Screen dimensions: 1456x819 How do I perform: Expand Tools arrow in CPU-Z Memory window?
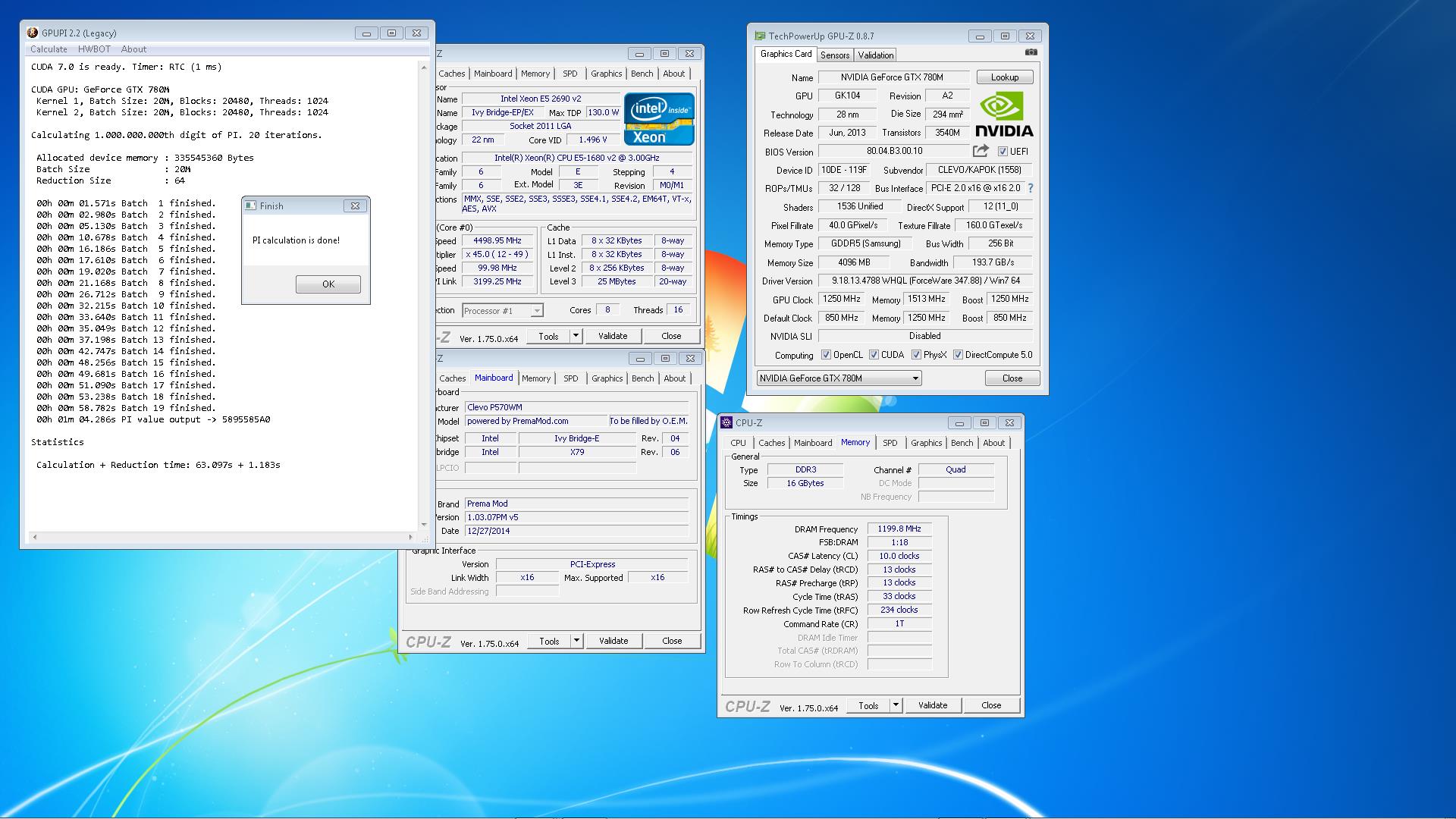click(x=896, y=705)
